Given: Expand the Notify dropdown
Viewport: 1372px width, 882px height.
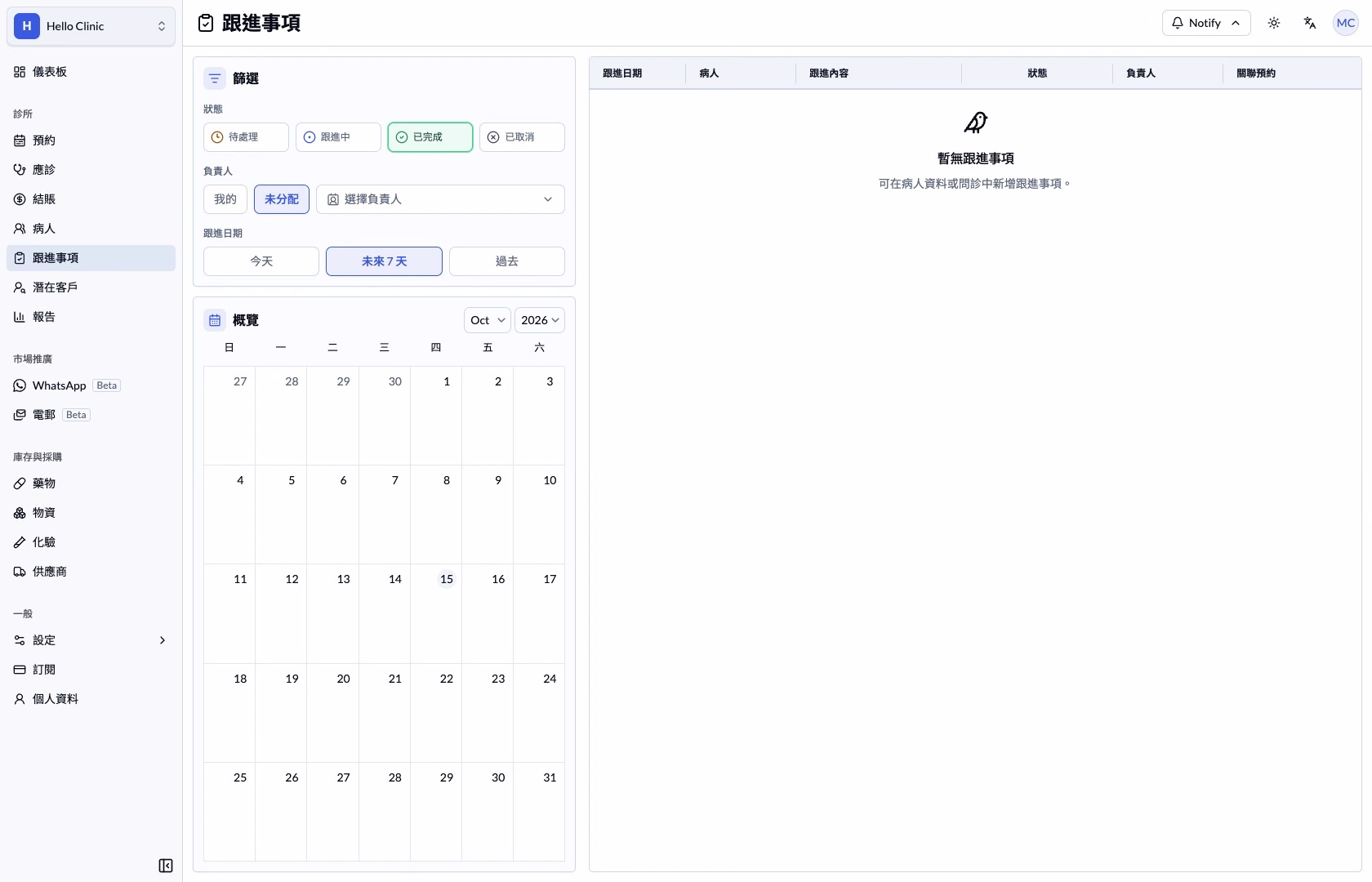Looking at the screenshot, I should (1206, 23).
